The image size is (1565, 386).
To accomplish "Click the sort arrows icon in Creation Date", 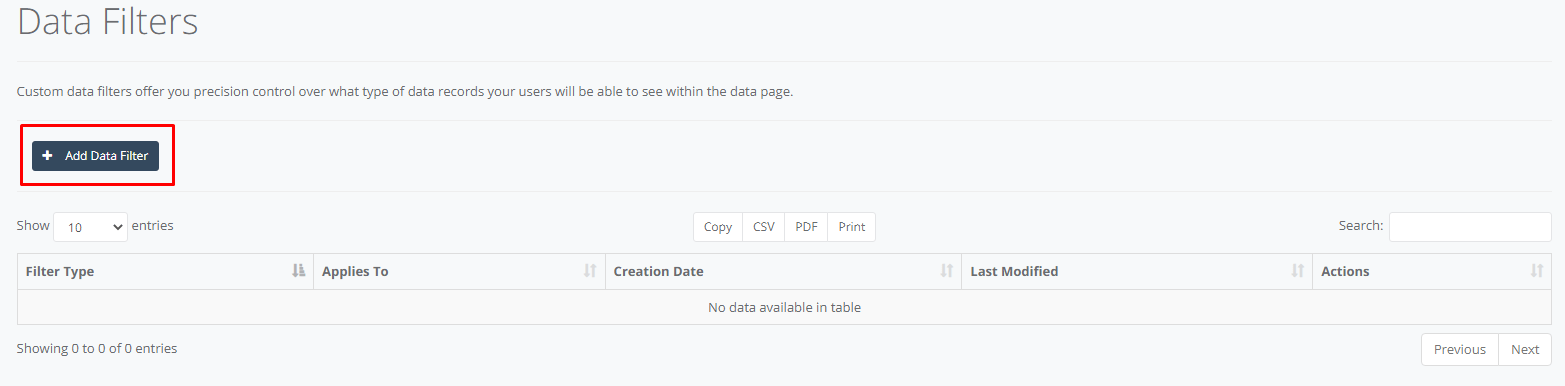I will [946, 271].
